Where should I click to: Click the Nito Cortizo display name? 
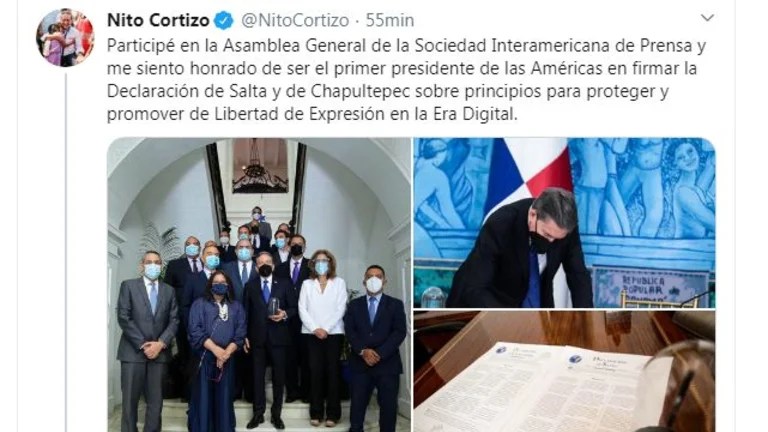coord(158,21)
